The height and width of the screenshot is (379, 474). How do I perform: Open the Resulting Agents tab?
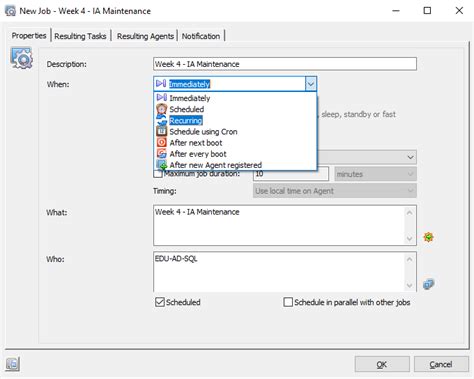click(x=145, y=36)
